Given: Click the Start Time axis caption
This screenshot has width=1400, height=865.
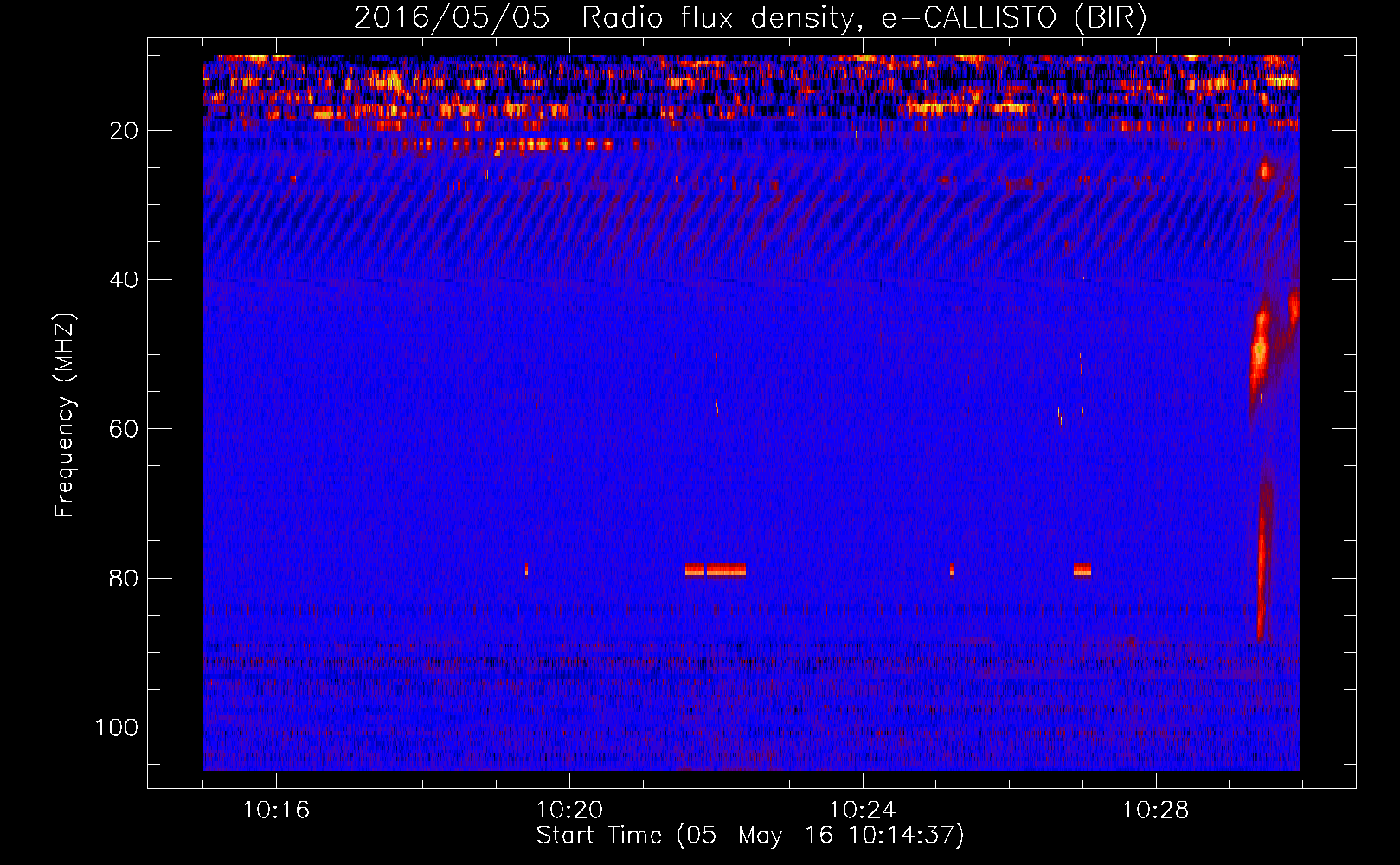Looking at the screenshot, I should point(750,836).
